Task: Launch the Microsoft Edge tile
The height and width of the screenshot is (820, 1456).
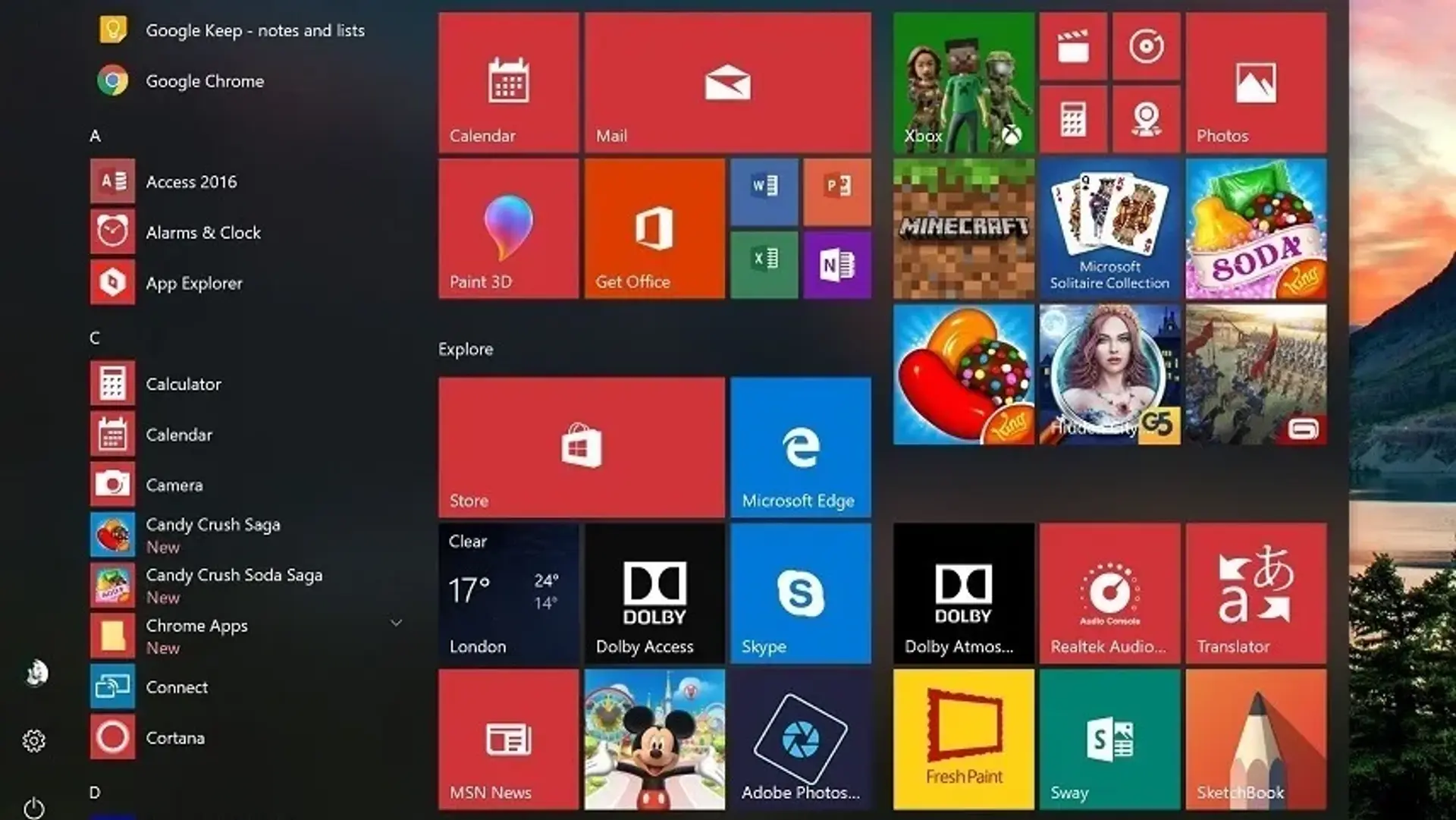Action: (801, 448)
